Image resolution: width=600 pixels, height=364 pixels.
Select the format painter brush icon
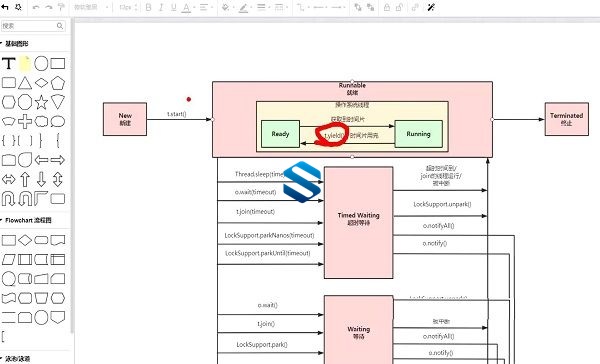pyautogui.click(x=61, y=7)
